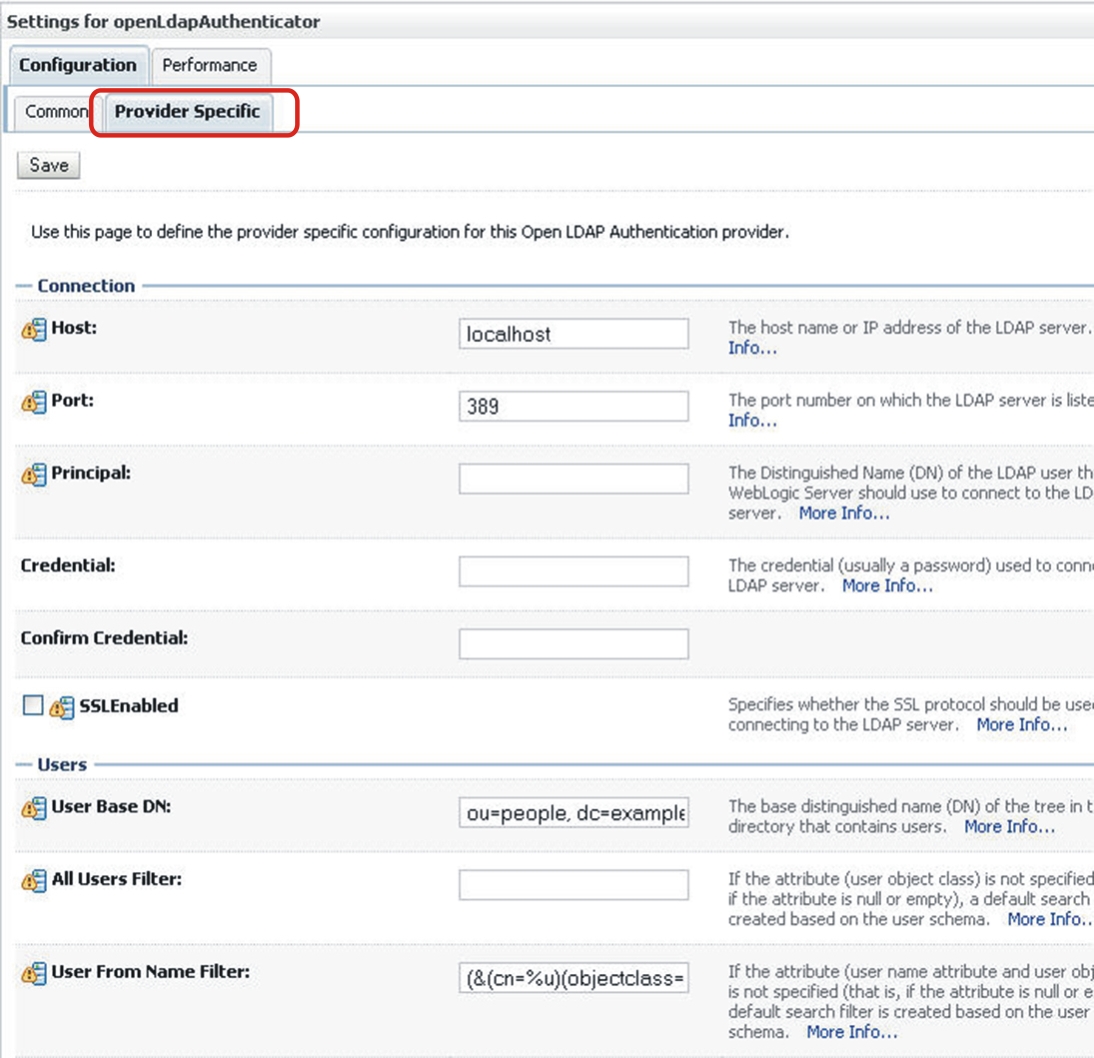
Task: Click the User Base DN input field
Action: (x=574, y=813)
